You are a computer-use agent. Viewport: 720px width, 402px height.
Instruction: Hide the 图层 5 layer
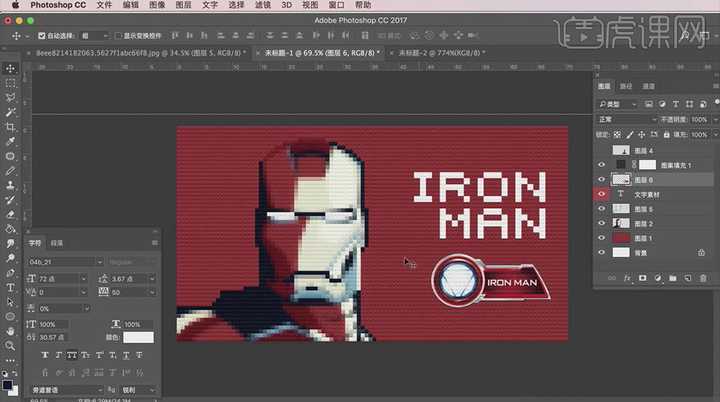[602, 209]
